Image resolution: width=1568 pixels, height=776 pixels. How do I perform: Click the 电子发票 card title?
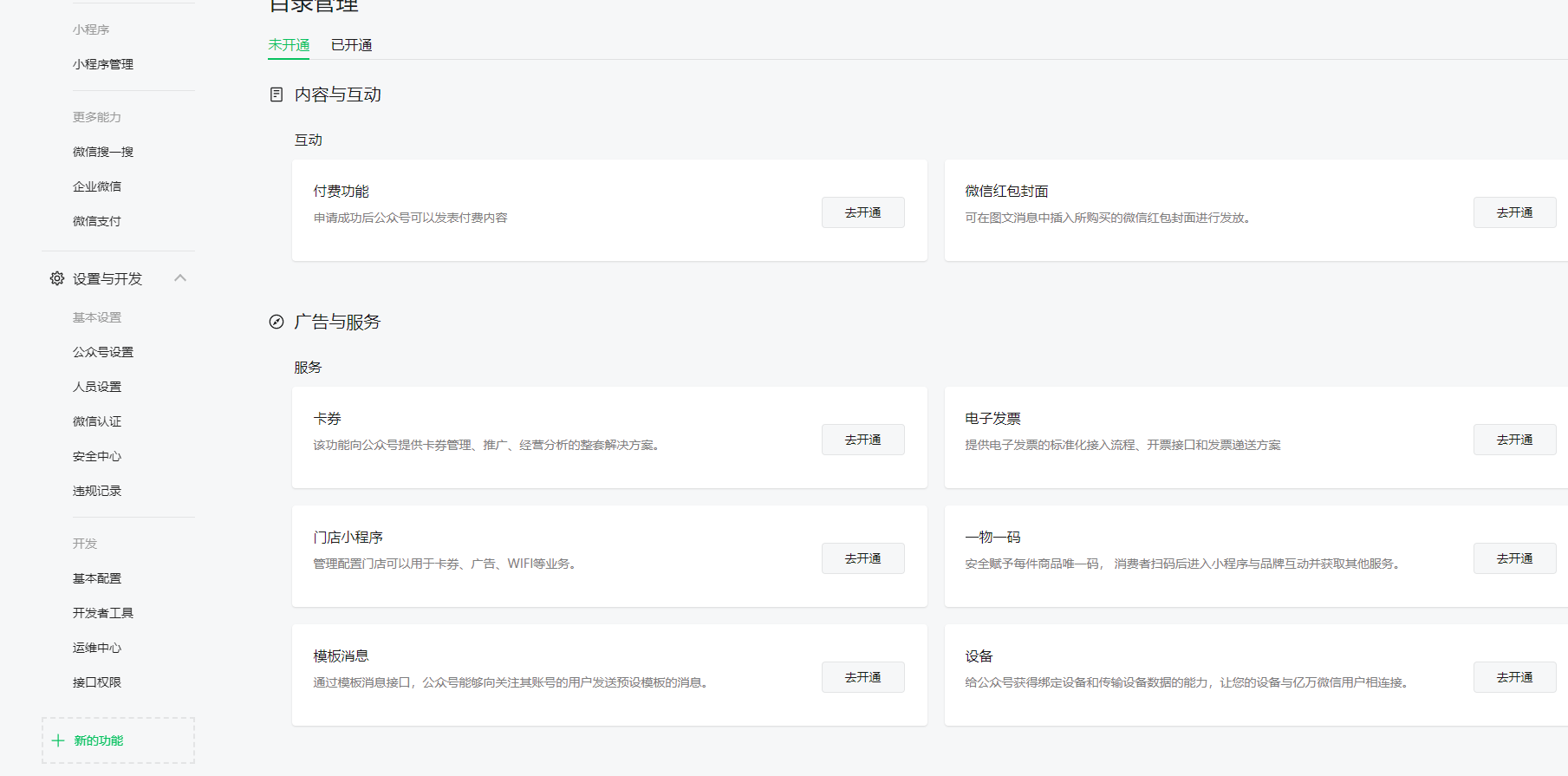(x=993, y=418)
